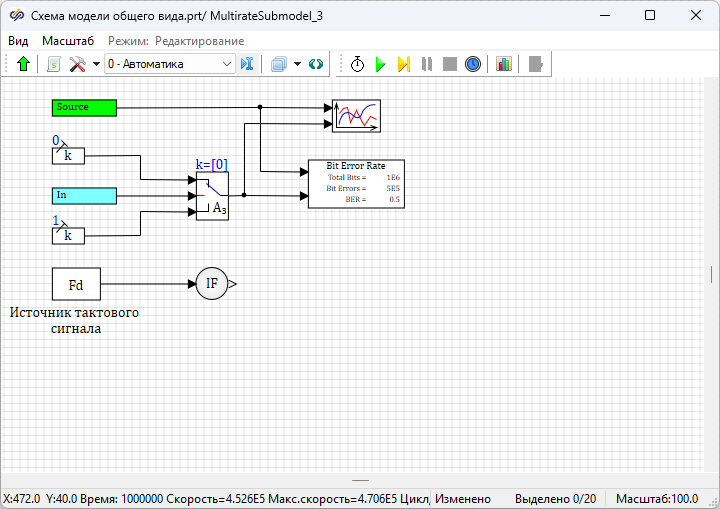Viewport: 720px width, 509px height.
Task: Click the yellow step-forward simulation button
Action: pyautogui.click(x=404, y=64)
